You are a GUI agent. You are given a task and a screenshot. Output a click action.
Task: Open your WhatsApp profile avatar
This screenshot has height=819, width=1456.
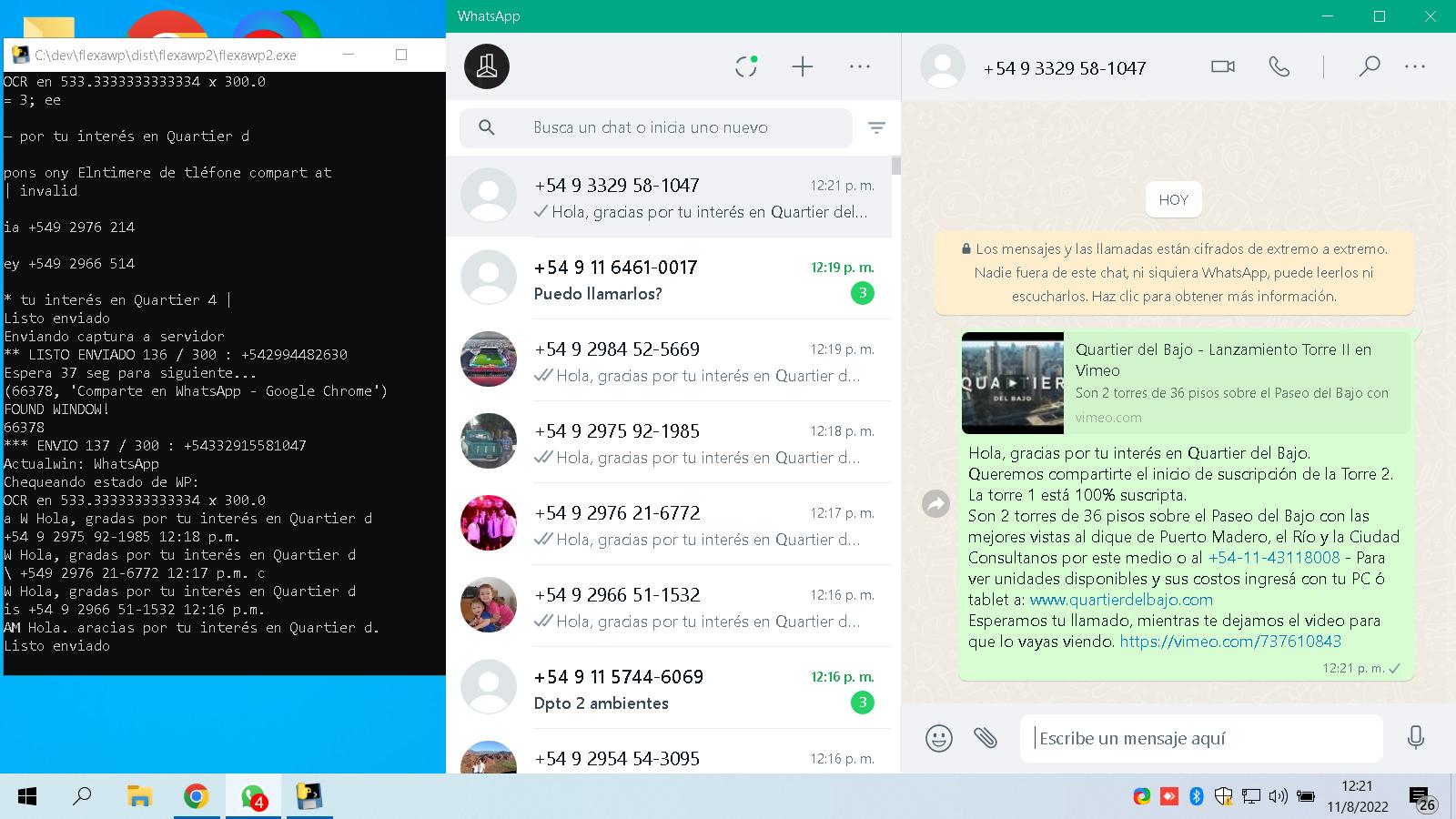point(487,66)
